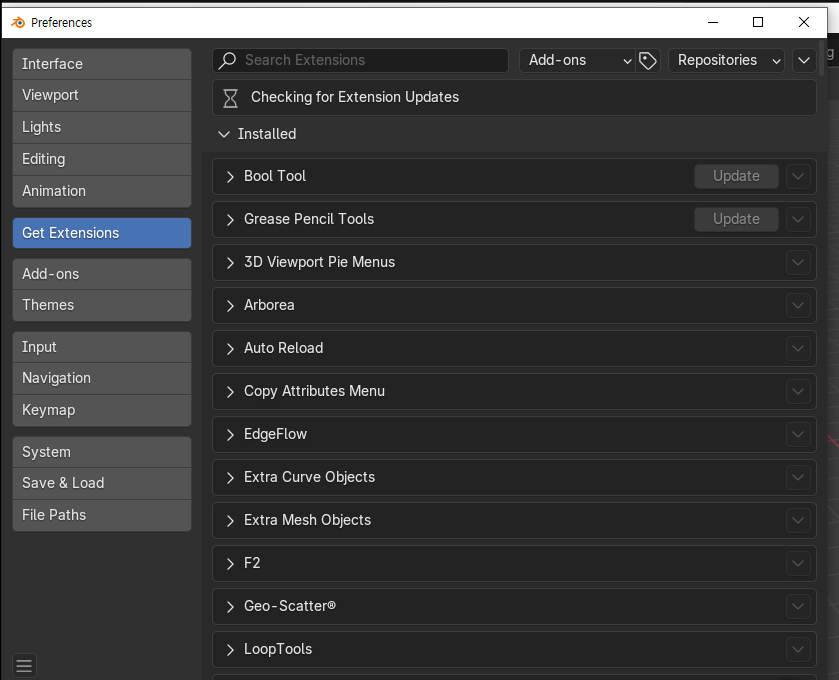Expand the F2 add-on entry
Screen dimensions: 839x680
coord(230,563)
